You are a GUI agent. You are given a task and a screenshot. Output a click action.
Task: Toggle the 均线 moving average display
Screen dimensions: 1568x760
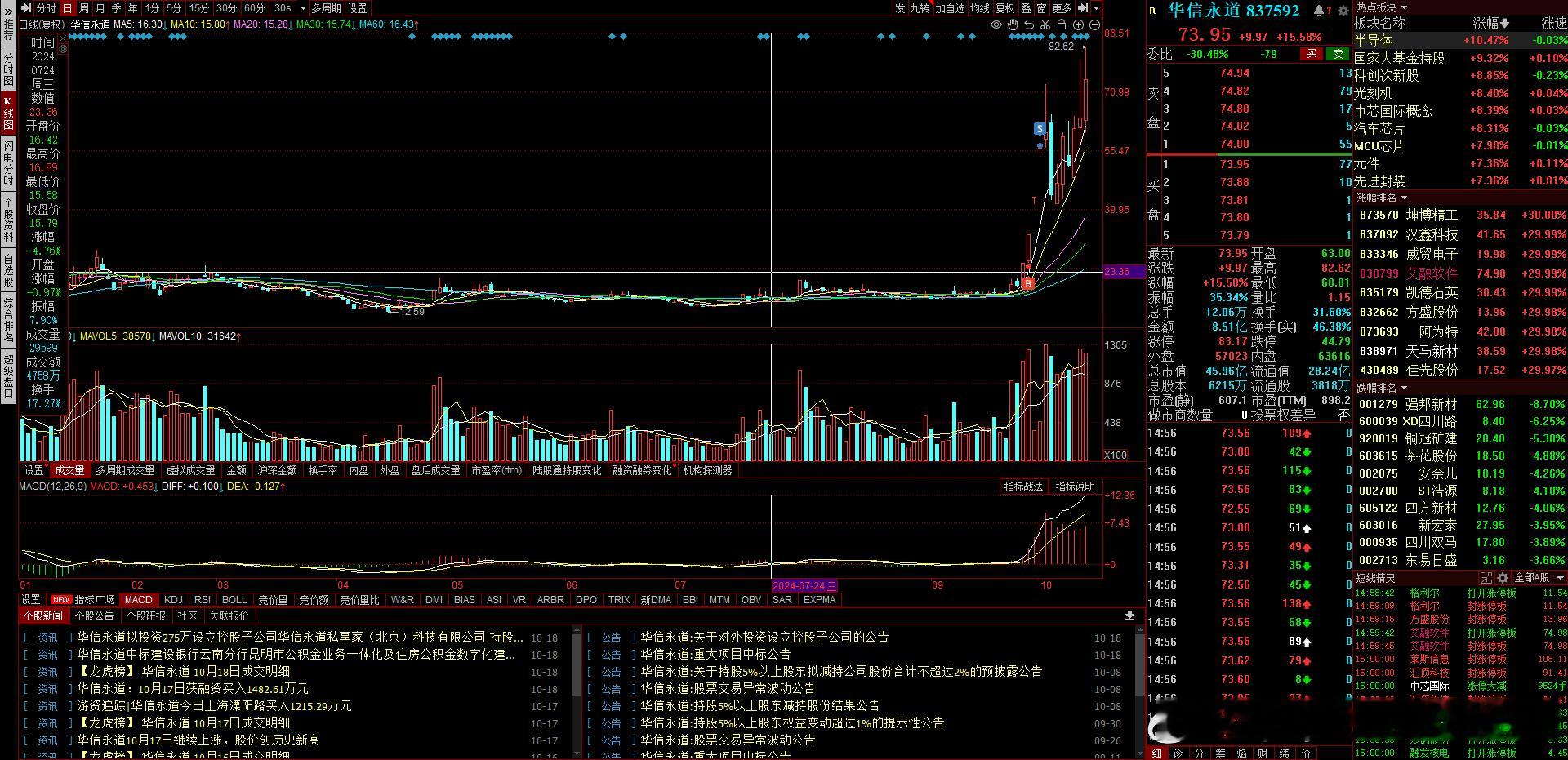[980, 8]
